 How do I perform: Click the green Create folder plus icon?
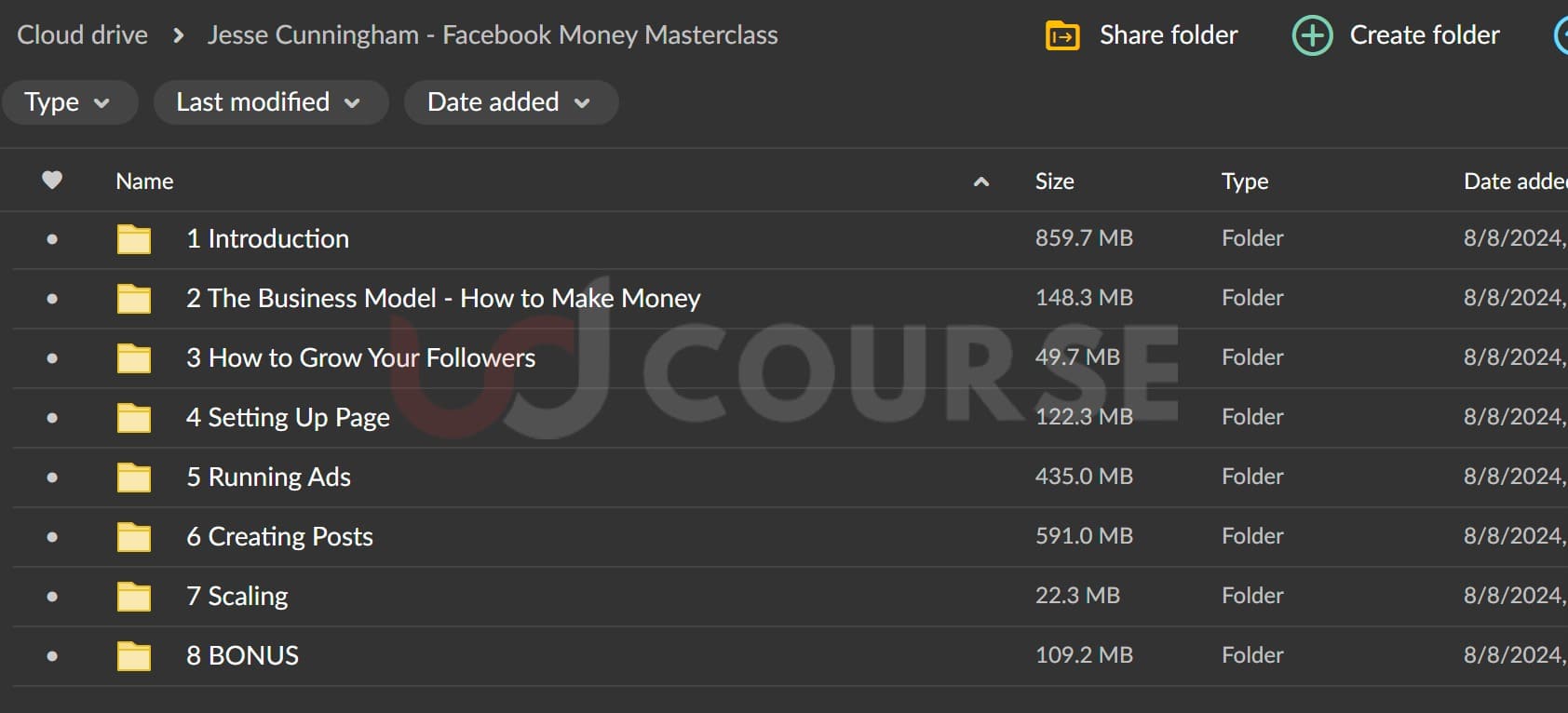tap(1312, 35)
